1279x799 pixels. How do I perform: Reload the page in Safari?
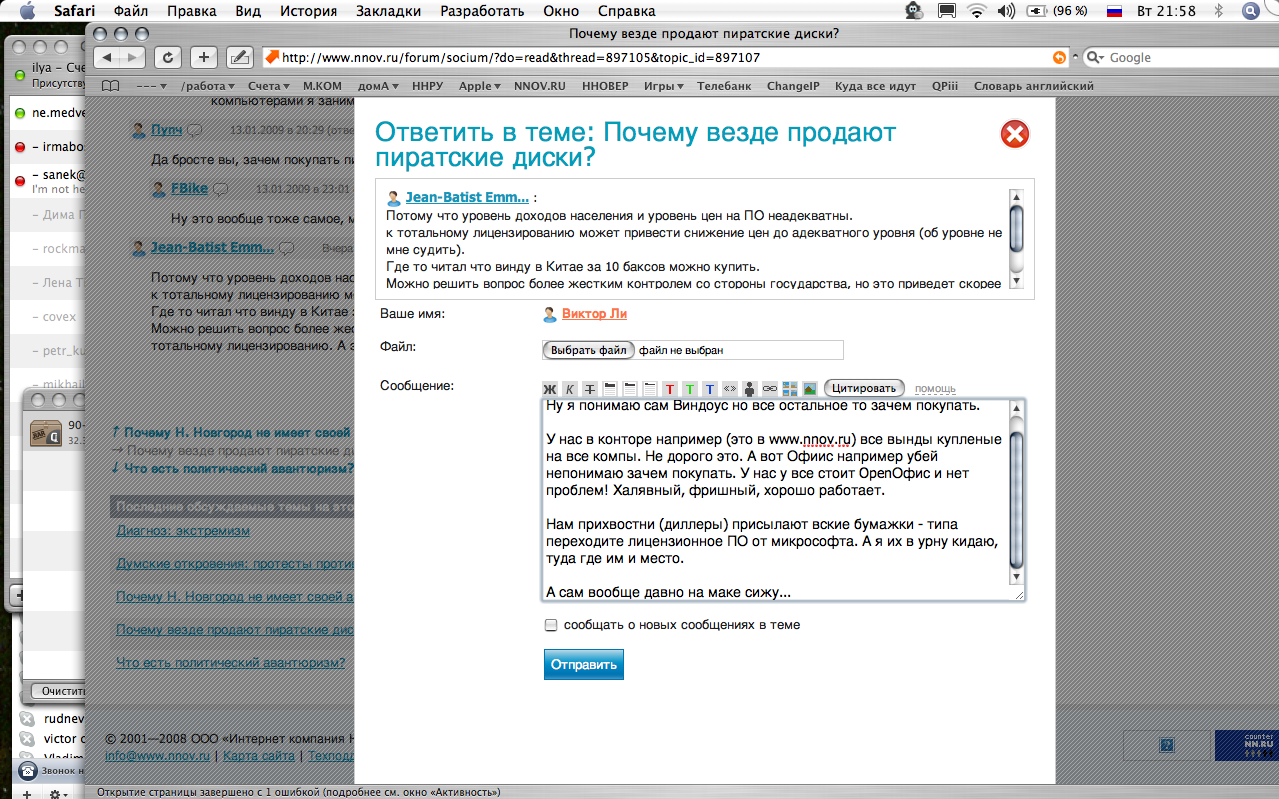[x=168, y=57]
